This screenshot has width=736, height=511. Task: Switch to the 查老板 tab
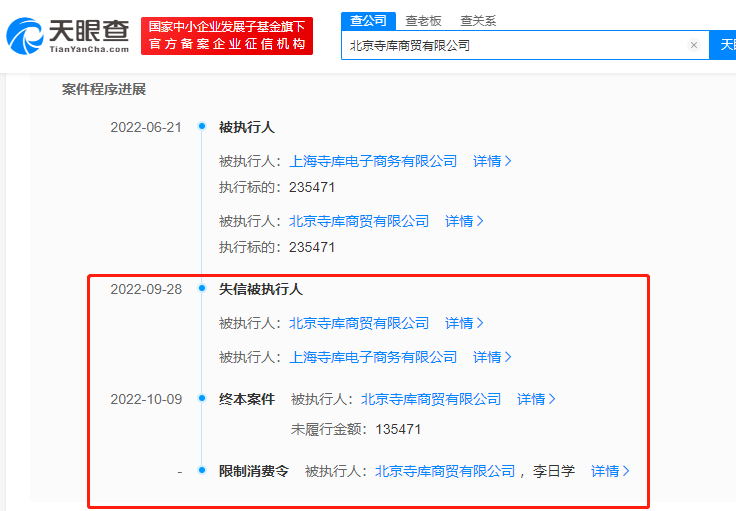(x=423, y=21)
